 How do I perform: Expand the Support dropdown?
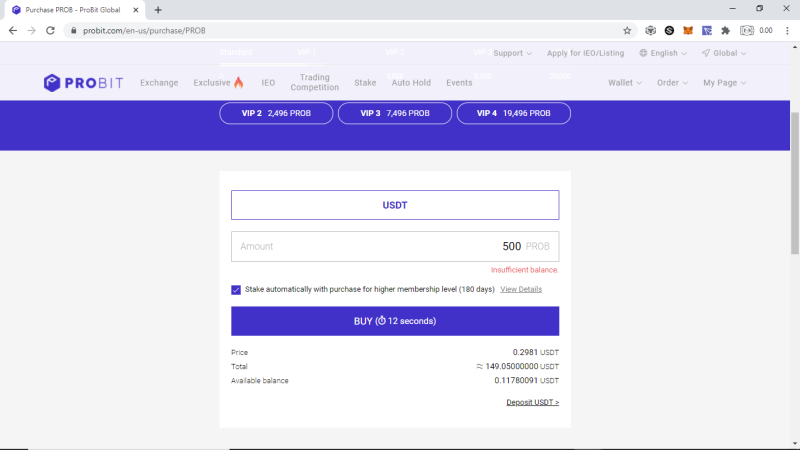pos(512,53)
